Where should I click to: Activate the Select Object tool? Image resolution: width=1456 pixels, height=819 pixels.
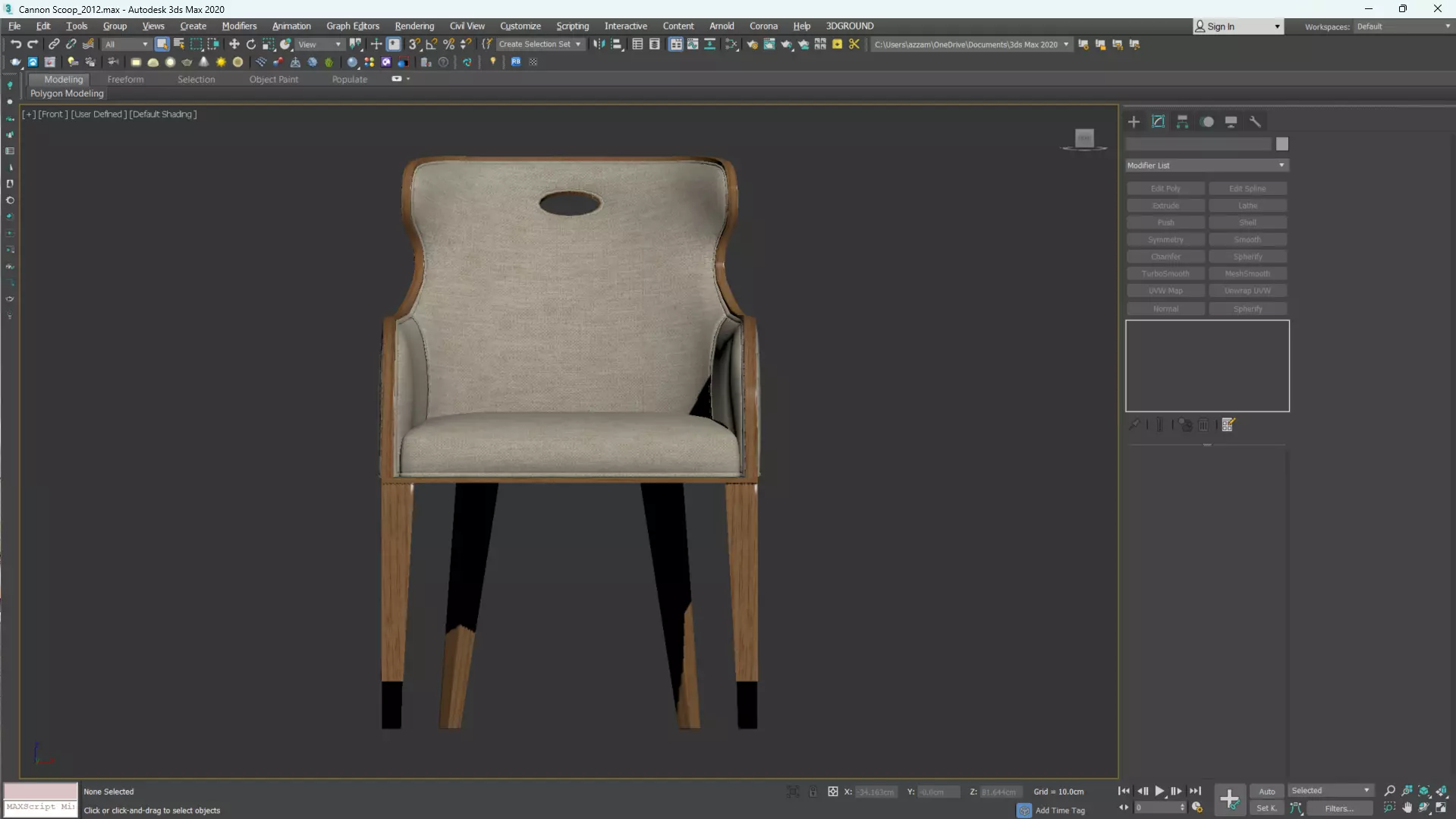pyautogui.click(x=162, y=44)
